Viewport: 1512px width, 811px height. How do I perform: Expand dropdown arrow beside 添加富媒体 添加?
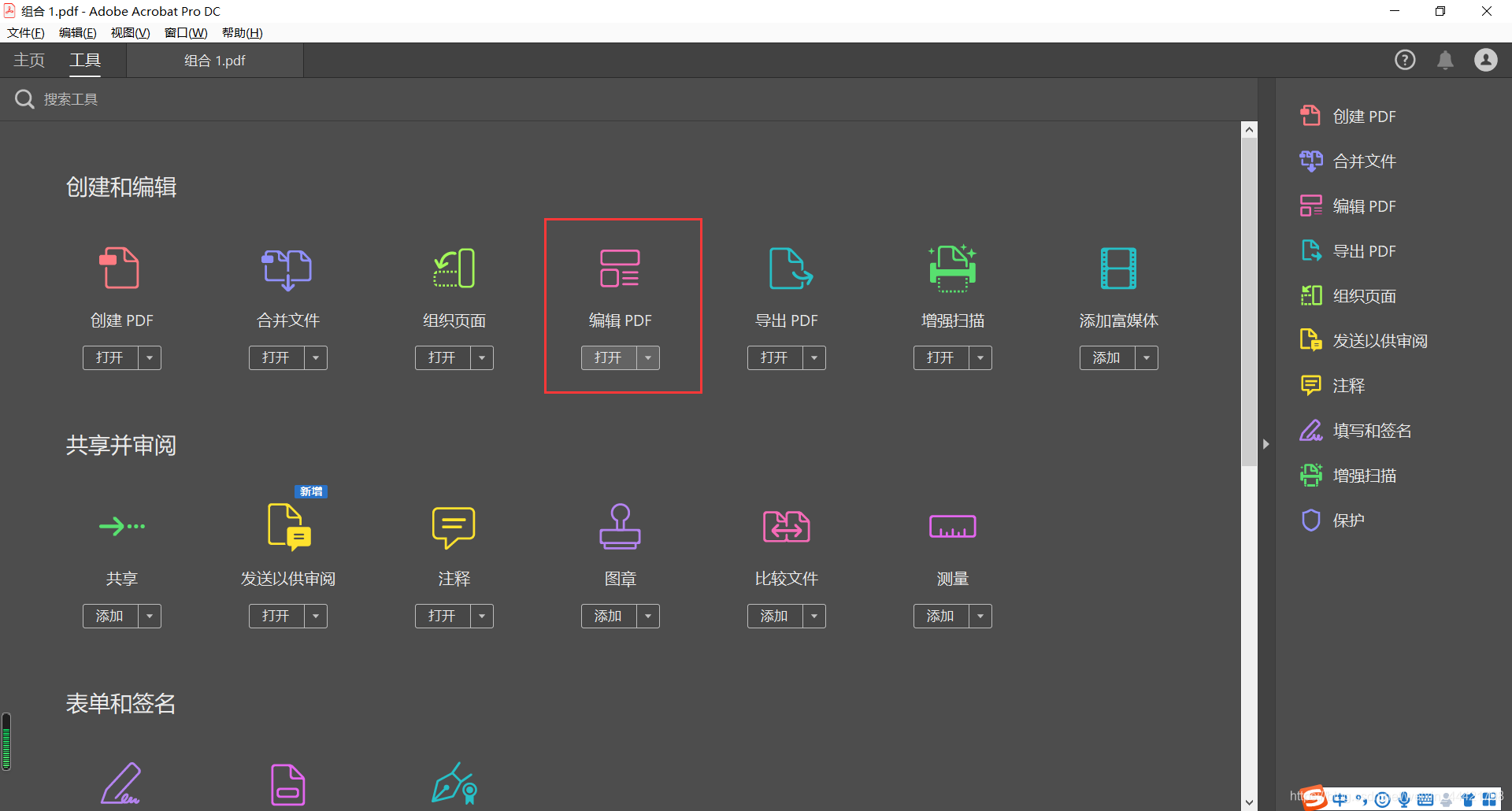coord(1147,357)
